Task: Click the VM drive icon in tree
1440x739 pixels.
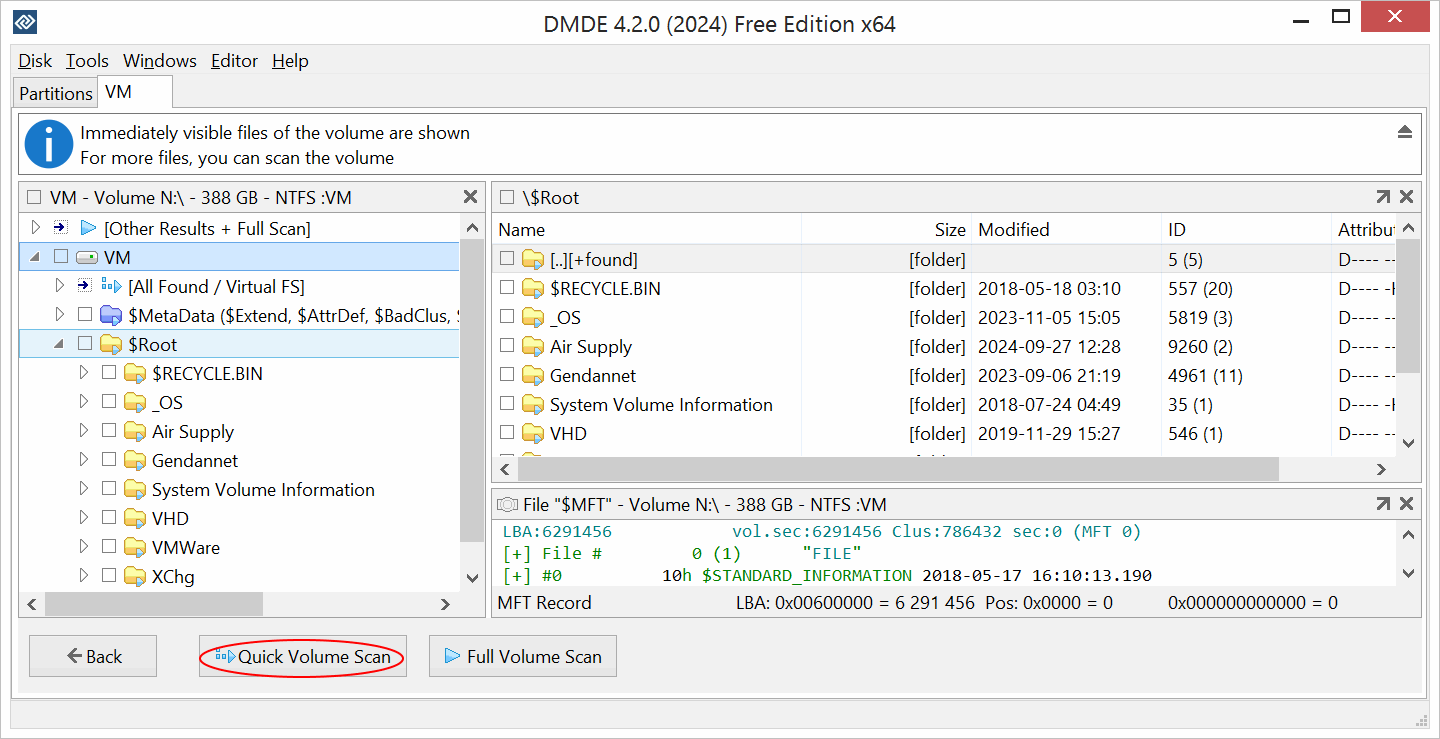Action: tap(88, 257)
